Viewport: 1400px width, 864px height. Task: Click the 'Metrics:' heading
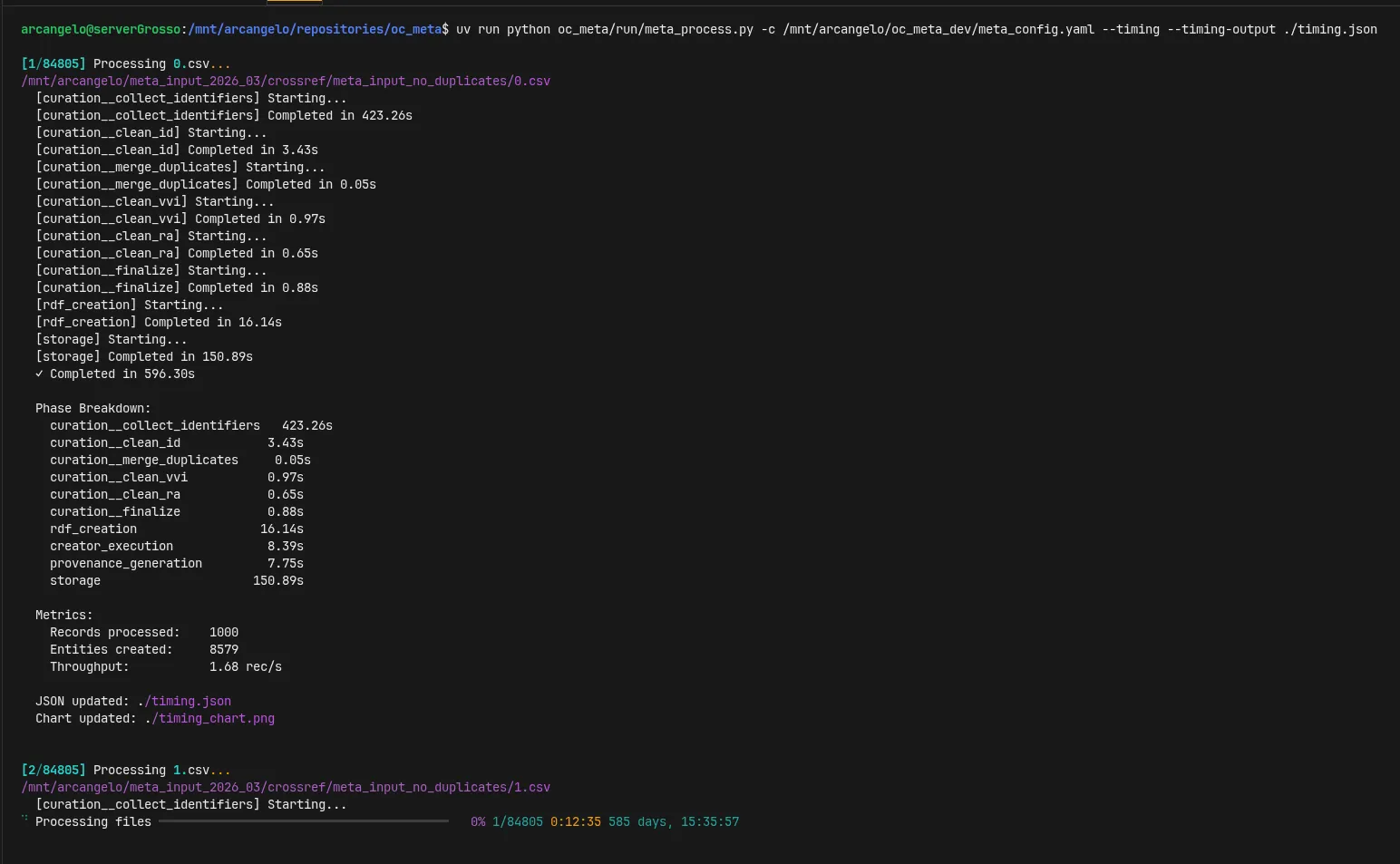click(64, 615)
